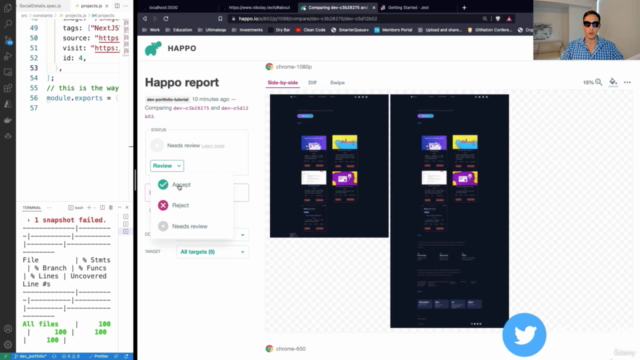Viewport: 640px width, 360px height.
Task: Switch to SocialDetails.spec.js editor tab
Action: click(40, 6)
